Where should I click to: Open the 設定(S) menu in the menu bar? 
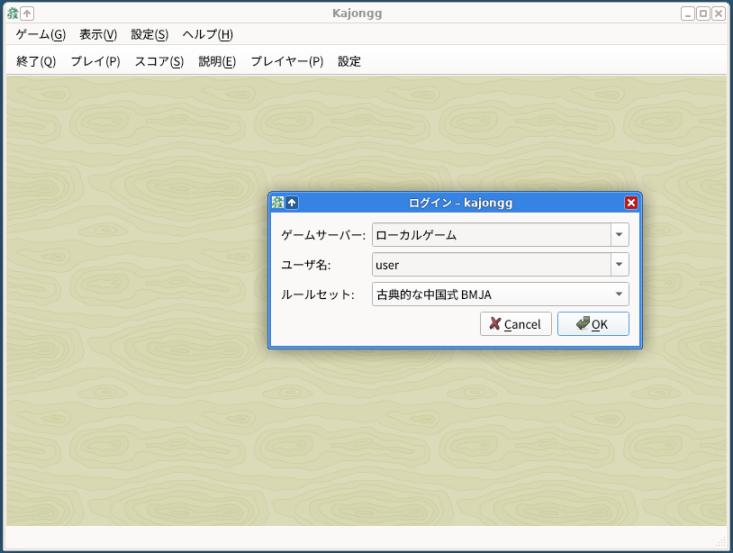tap(150, 35)
